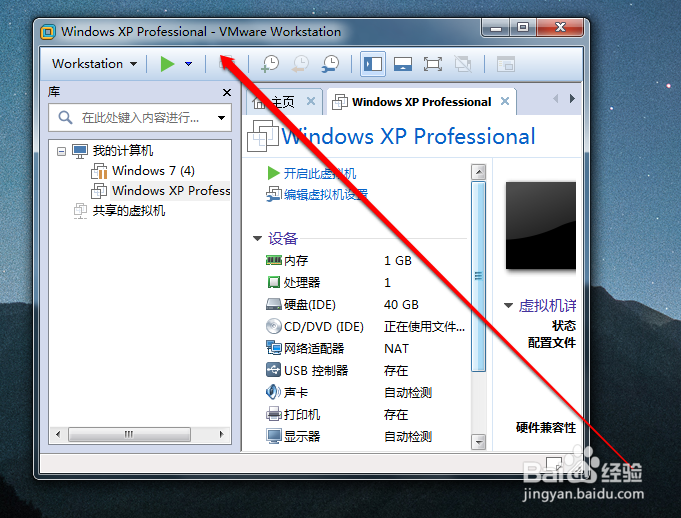The width and height of the screenshot is (681, 518).
Task: Click the sound card speaker icon
Action: pos(274,392)
